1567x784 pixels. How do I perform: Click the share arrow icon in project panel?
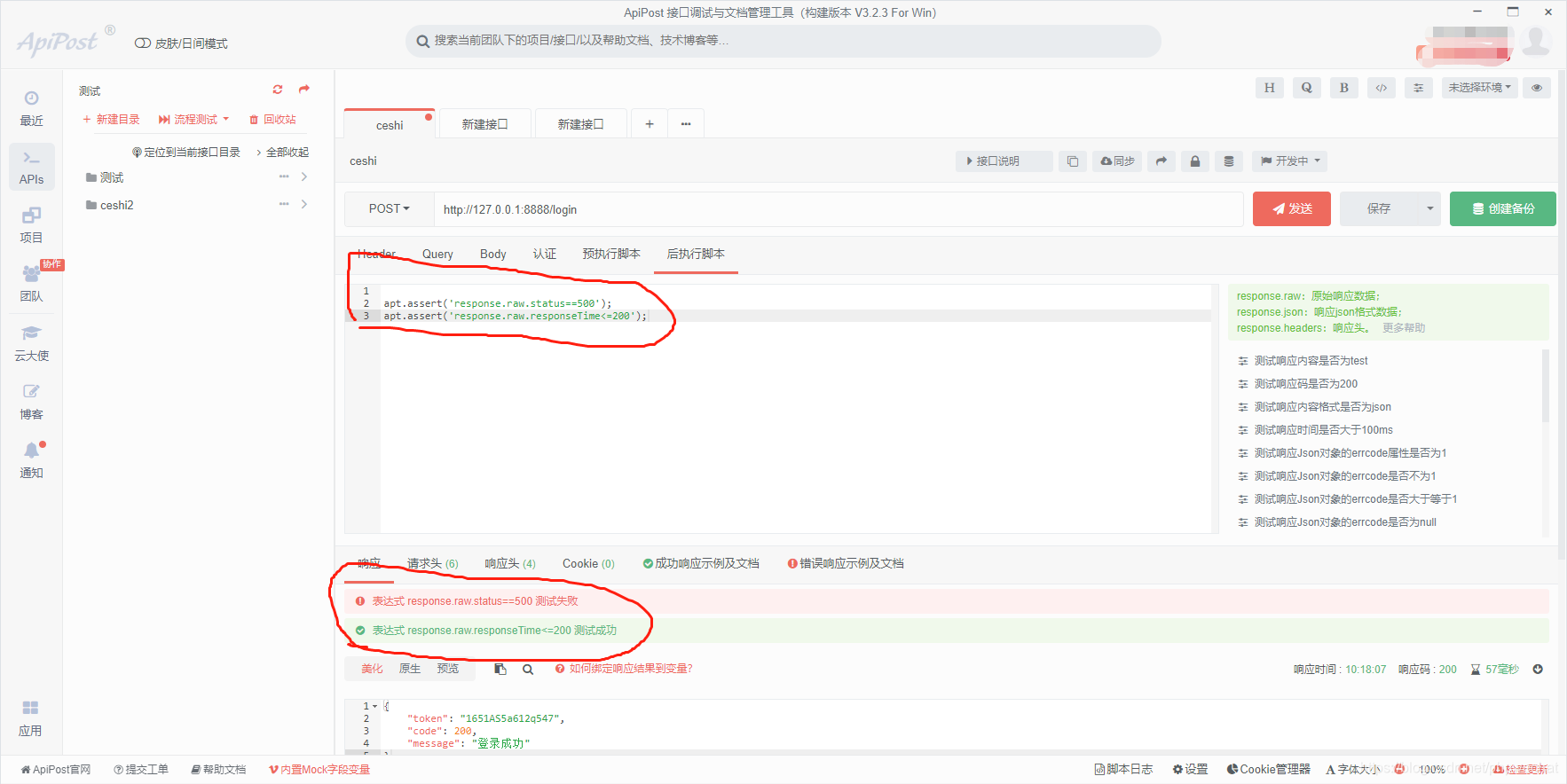coord(304,90)
